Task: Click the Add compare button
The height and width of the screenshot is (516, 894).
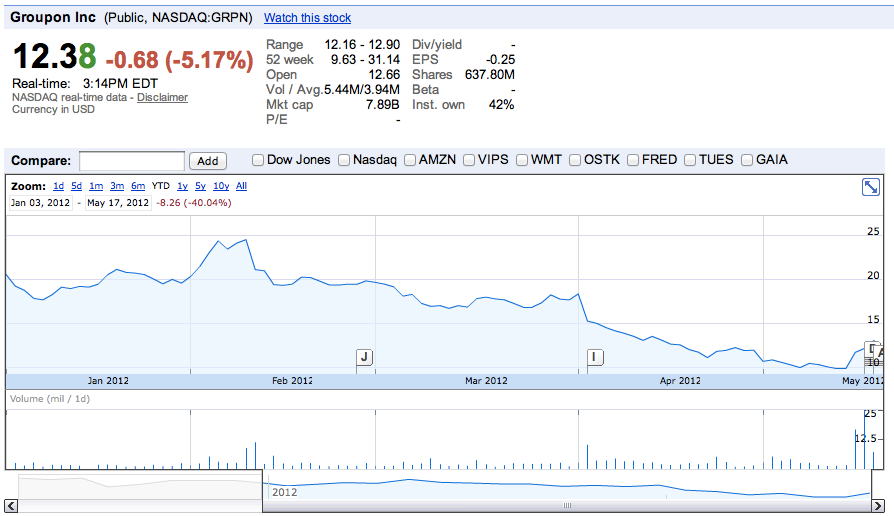Action: point(208,161)
